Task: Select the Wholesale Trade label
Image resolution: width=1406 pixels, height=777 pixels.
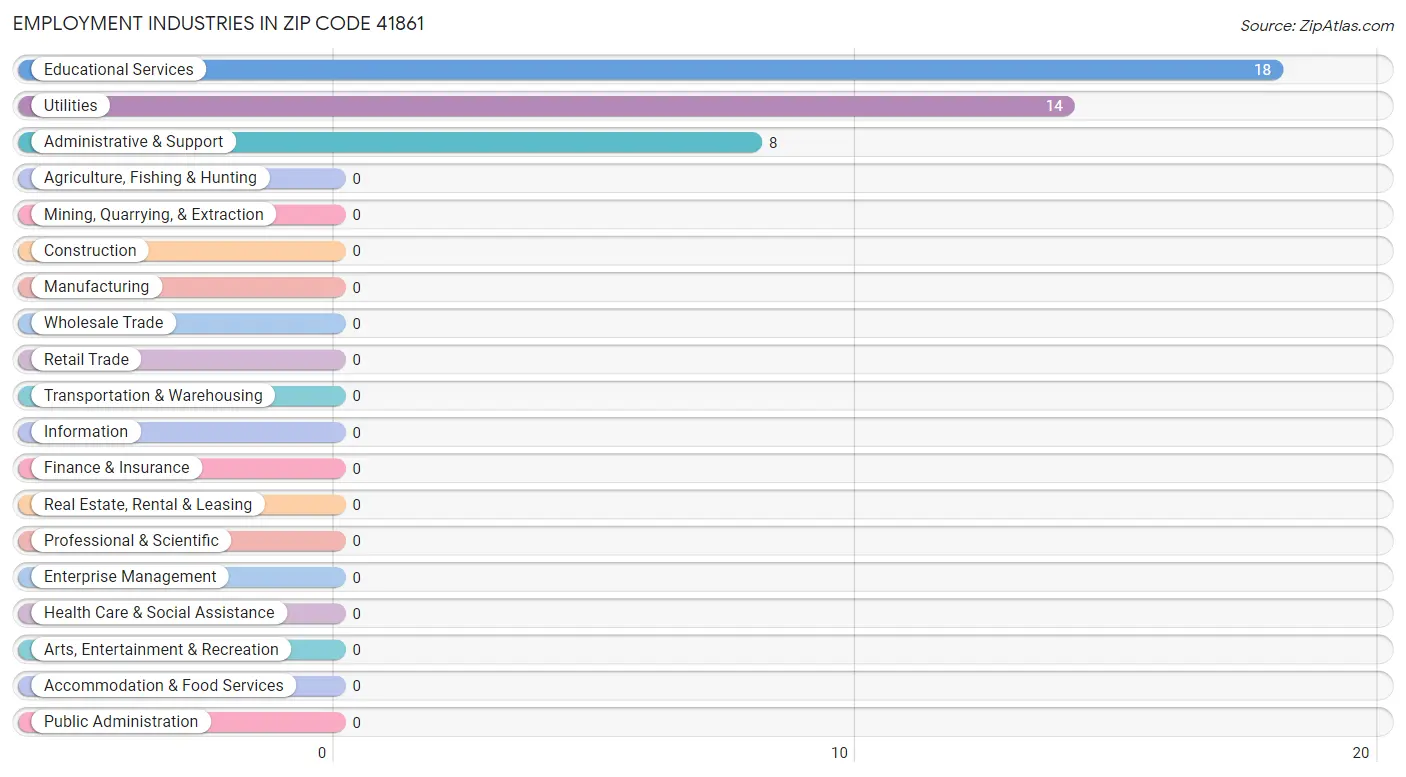Action: click(103, 323)
